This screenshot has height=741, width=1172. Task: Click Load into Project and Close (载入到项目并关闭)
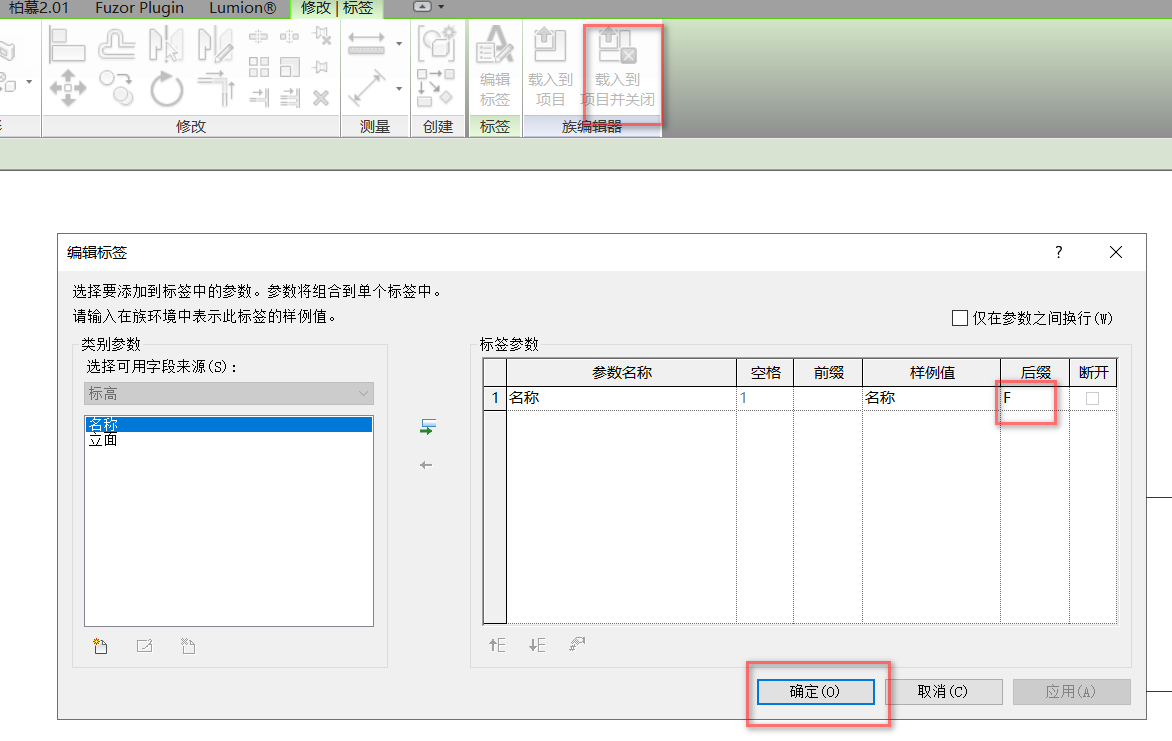617,66
